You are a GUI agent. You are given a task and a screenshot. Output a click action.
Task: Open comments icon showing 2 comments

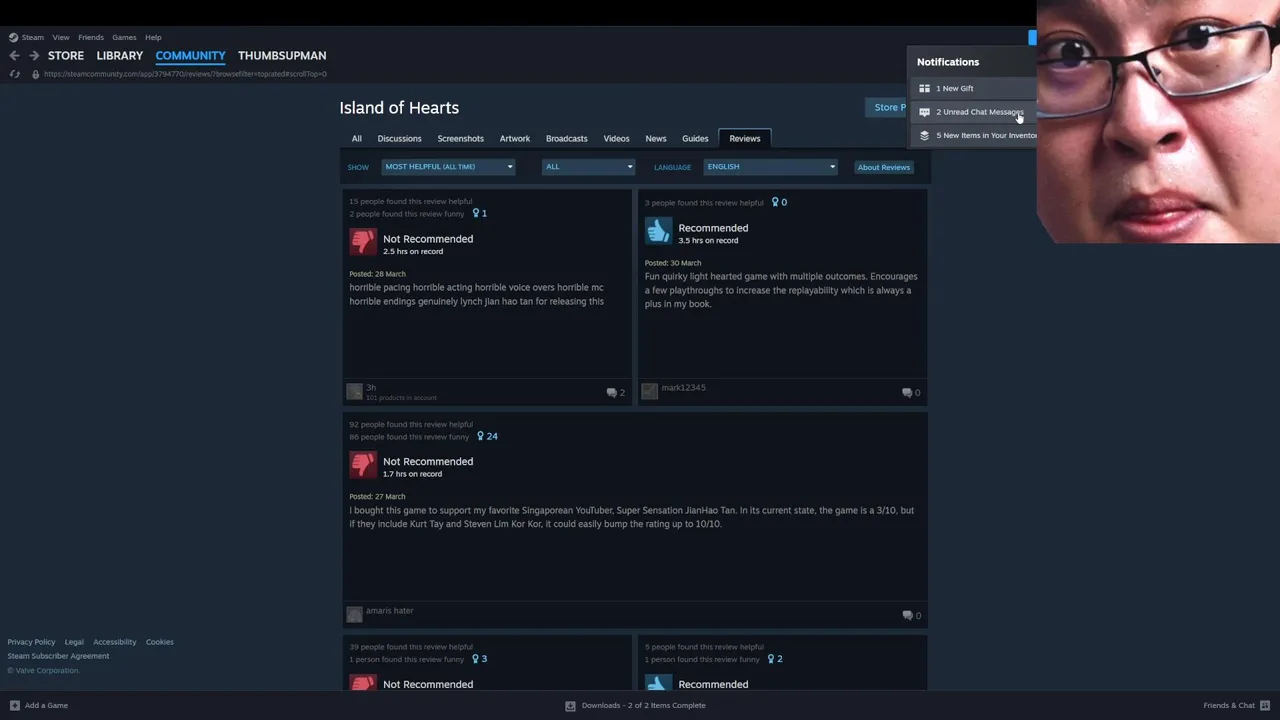point(611,393)
